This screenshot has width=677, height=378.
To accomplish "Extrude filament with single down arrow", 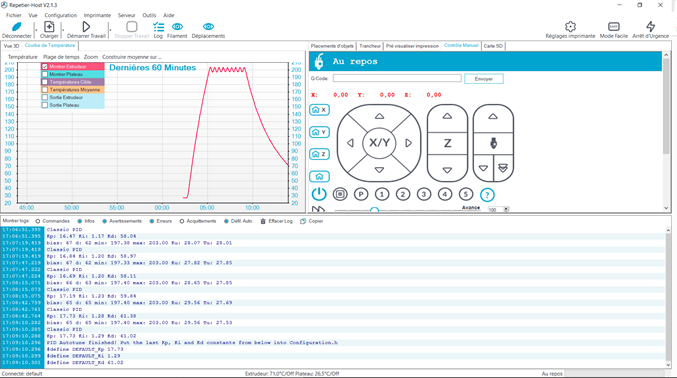I will tap(484, 168).
